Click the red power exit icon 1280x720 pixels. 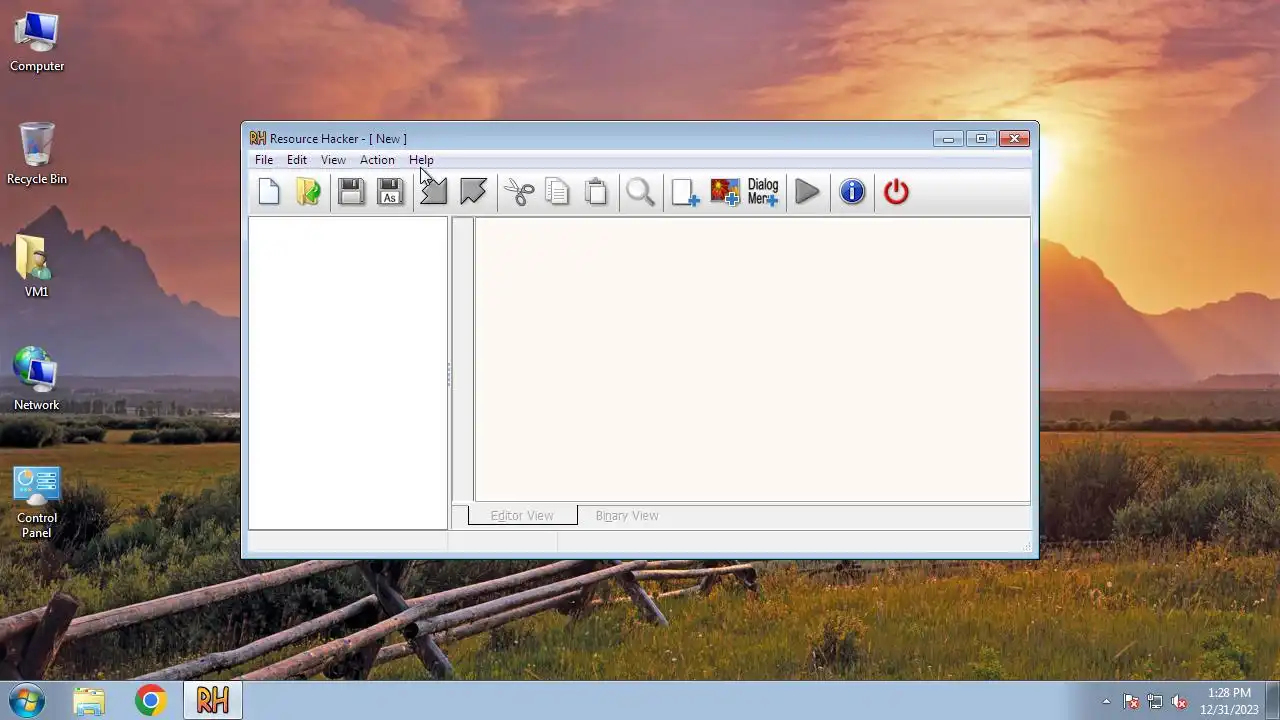(896, 191)
